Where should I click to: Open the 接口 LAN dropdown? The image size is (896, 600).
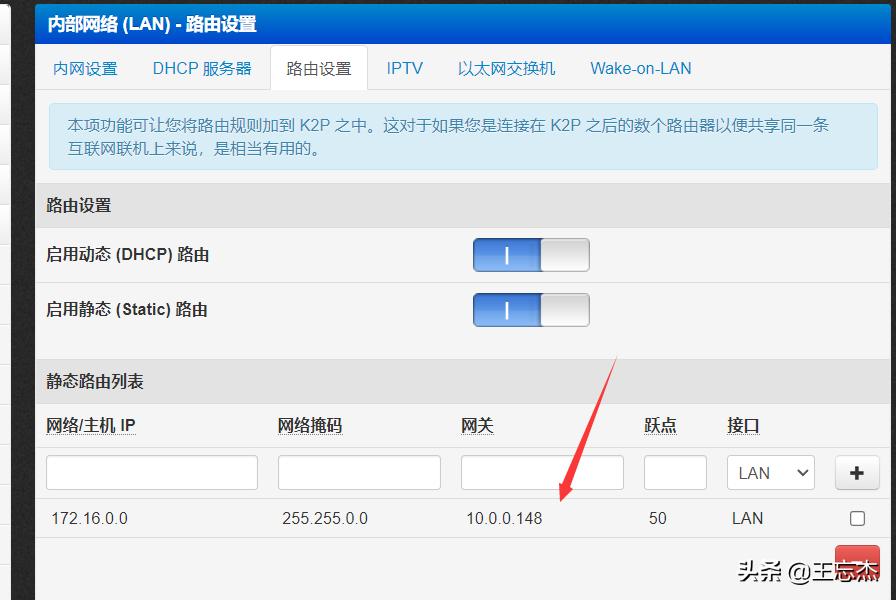click(x=770, y=472)
